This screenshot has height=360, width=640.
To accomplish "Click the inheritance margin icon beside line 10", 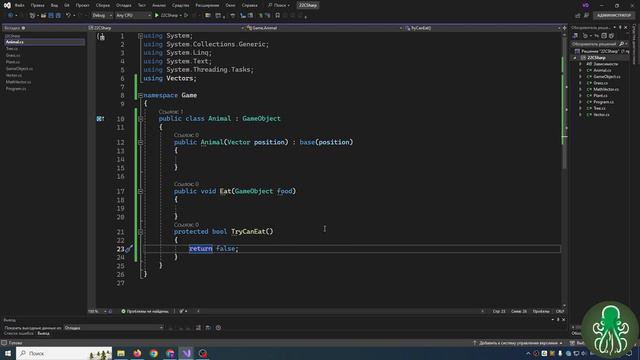I will coord(100,119).
